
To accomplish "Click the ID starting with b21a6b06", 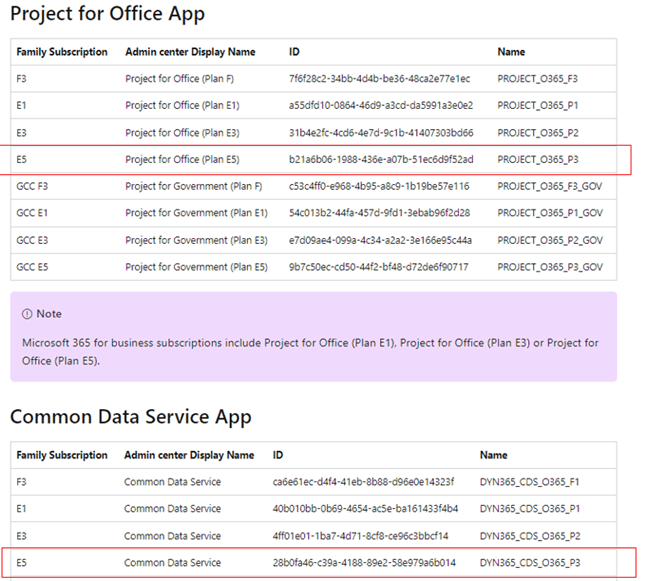I will [x=381, y=159].
